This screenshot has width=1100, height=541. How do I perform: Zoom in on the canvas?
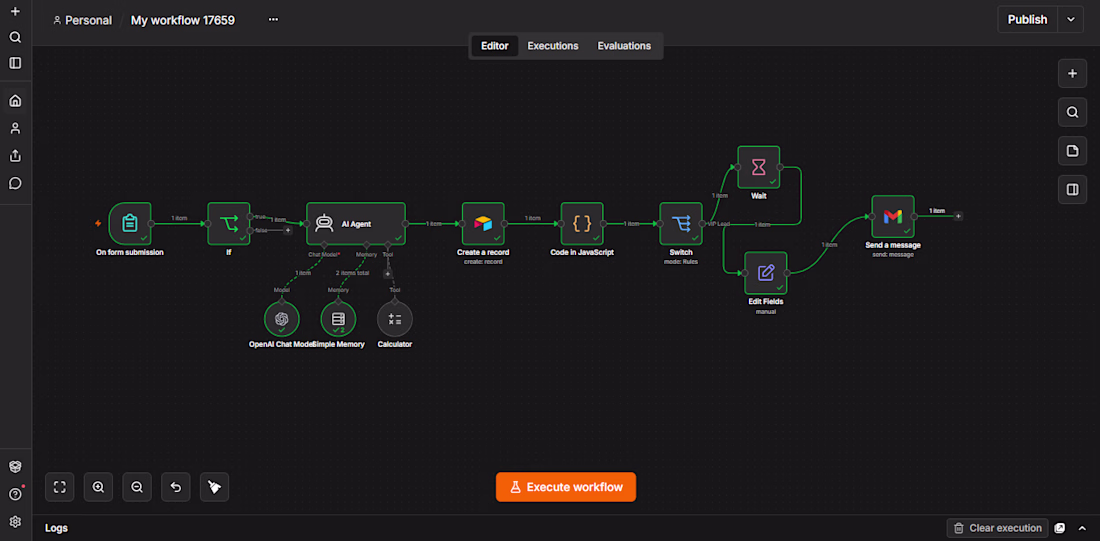98,487
